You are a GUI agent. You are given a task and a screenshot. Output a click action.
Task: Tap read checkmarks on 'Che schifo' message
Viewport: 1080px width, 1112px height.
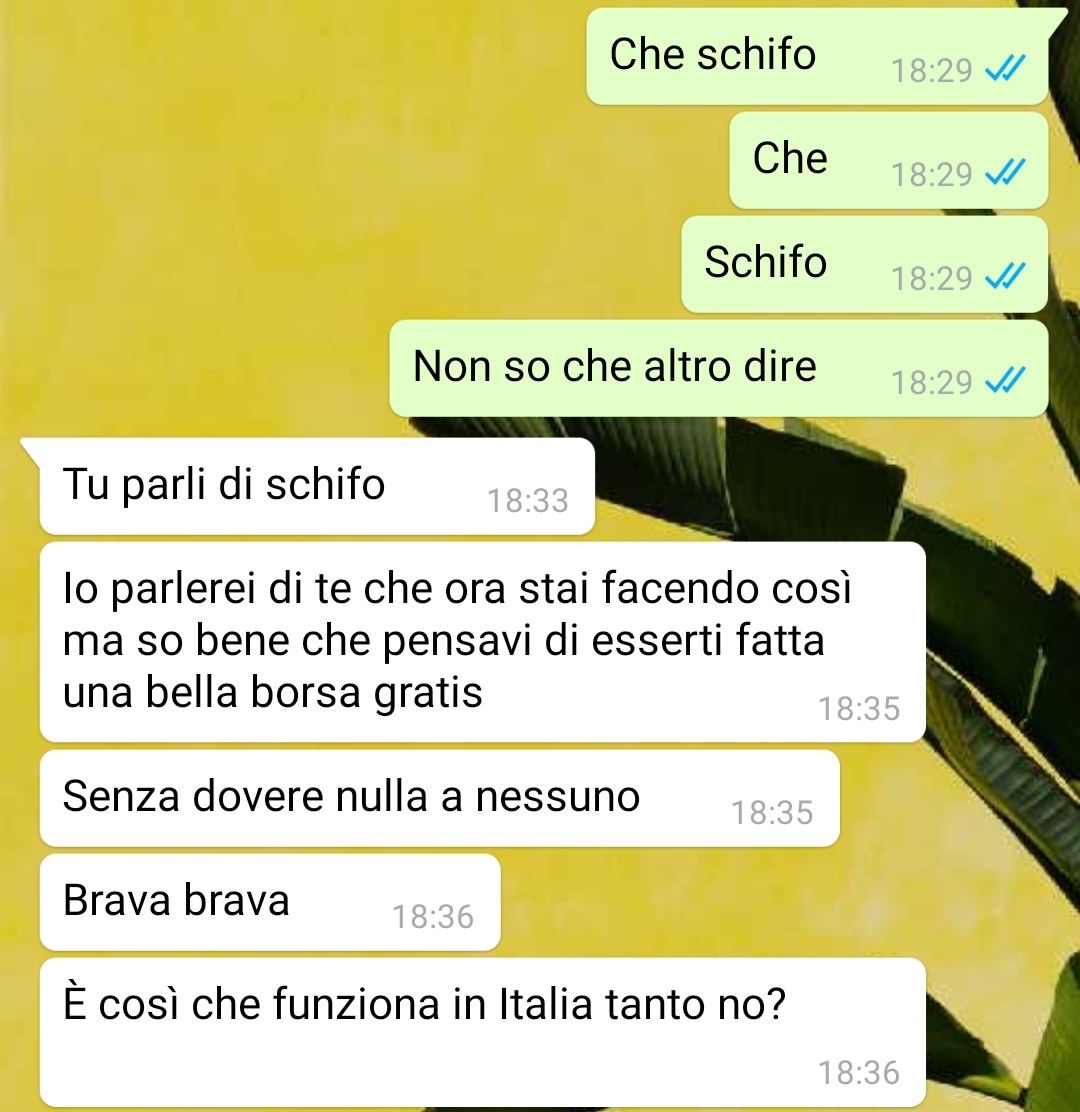pos(1005,70)
